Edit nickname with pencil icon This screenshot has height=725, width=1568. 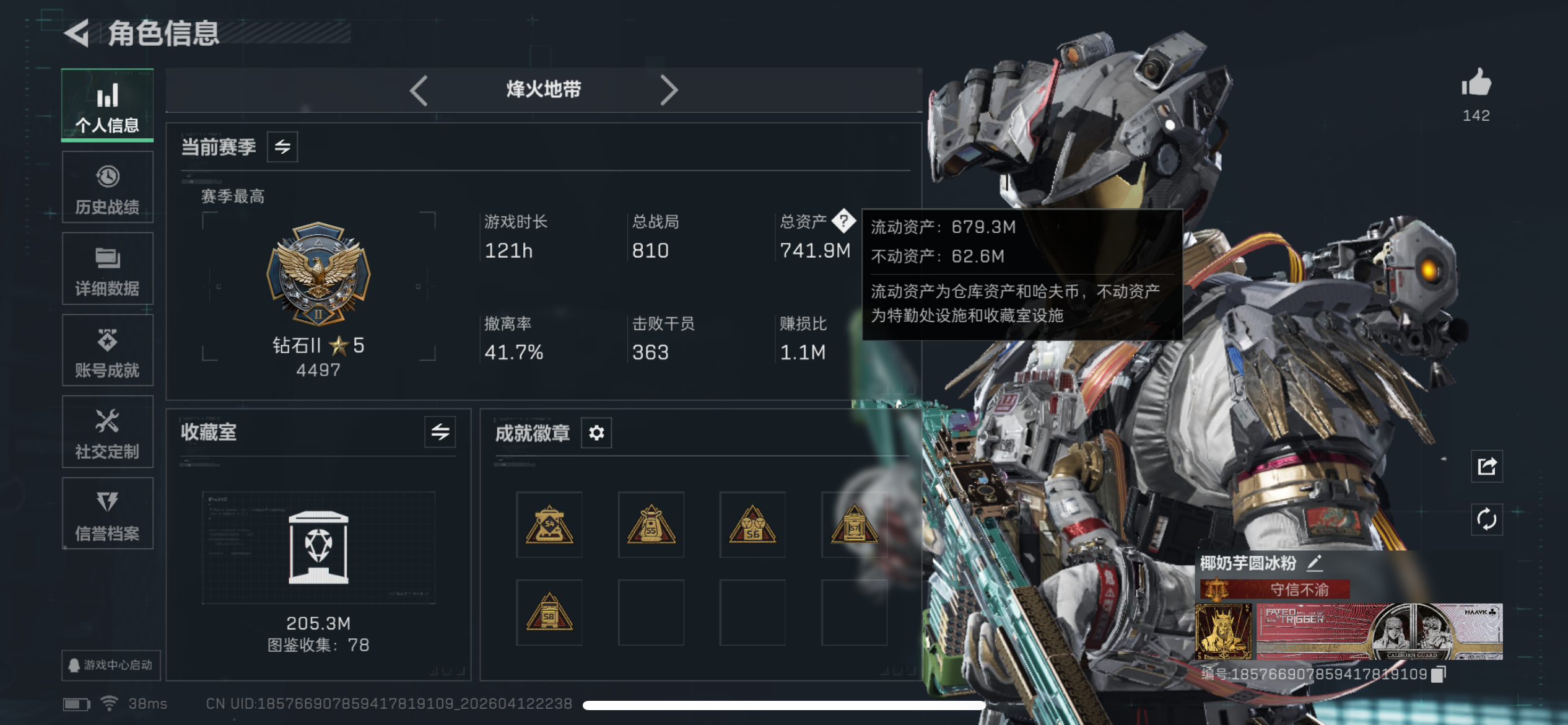(1315, 563)
